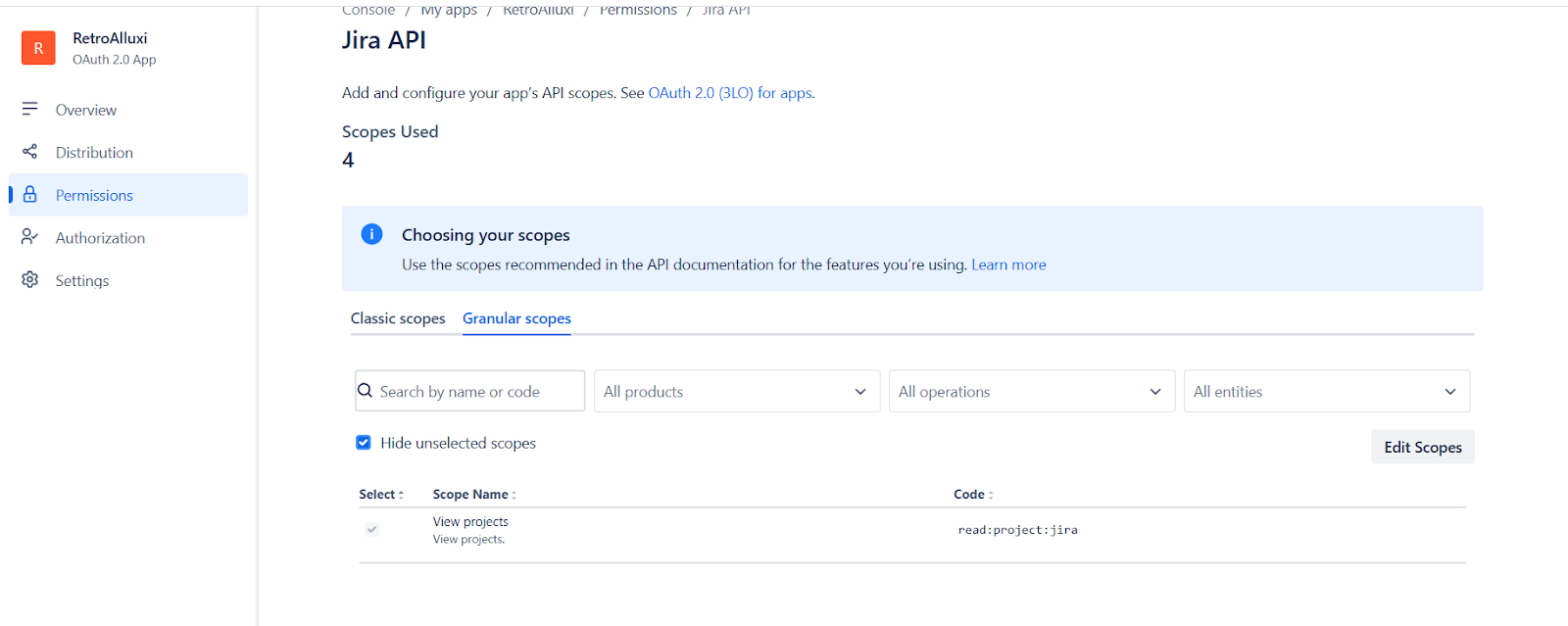Click the Learn more link
1568x626 pixels.
(x=1008, y=265)
